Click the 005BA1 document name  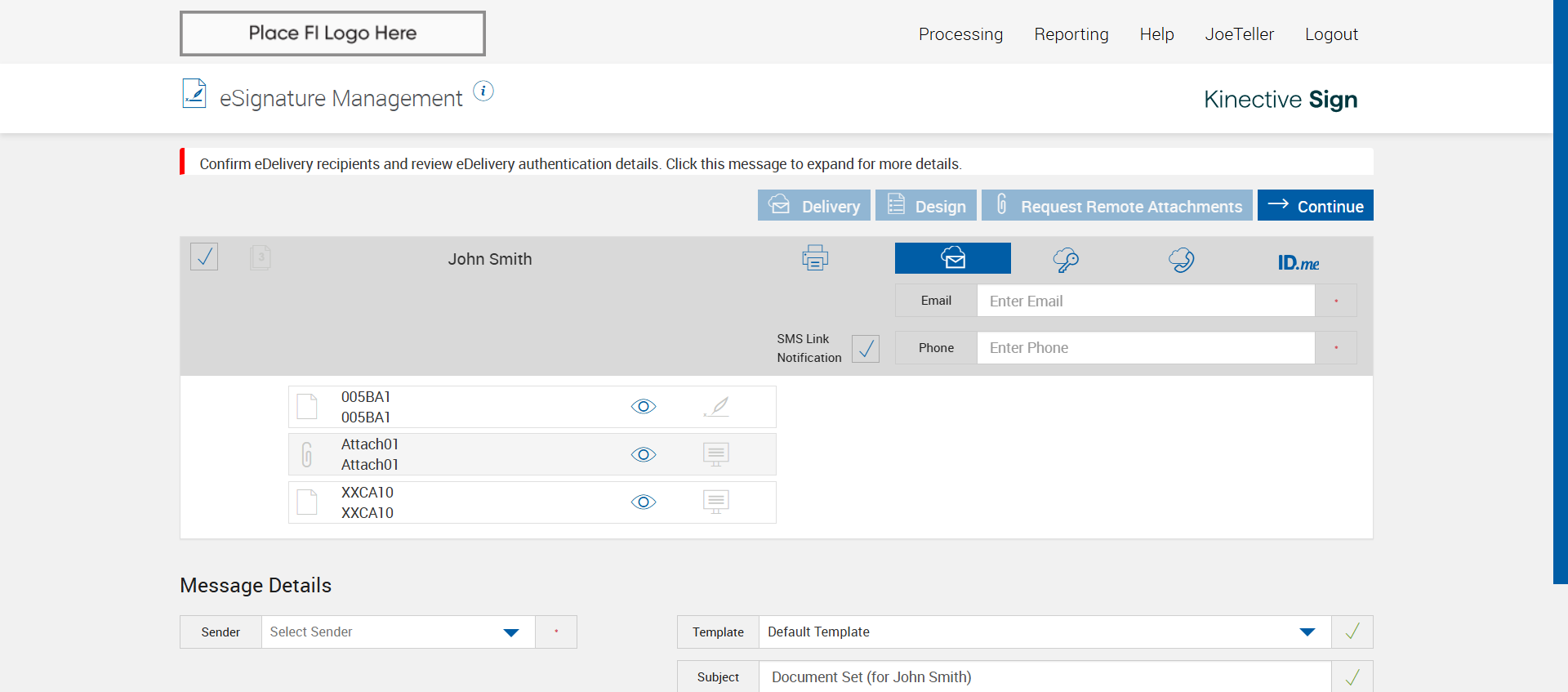tap(366, 407)
